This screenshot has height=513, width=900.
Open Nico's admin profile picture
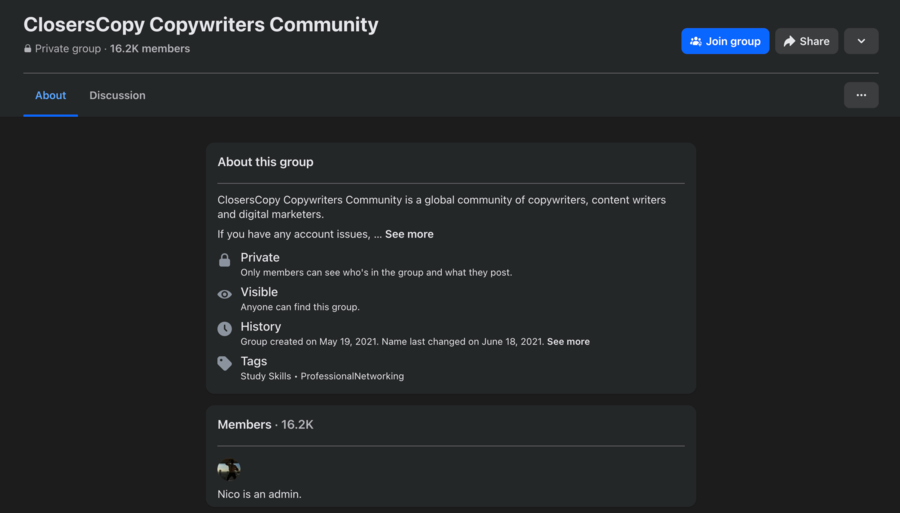tap(228, 469)
